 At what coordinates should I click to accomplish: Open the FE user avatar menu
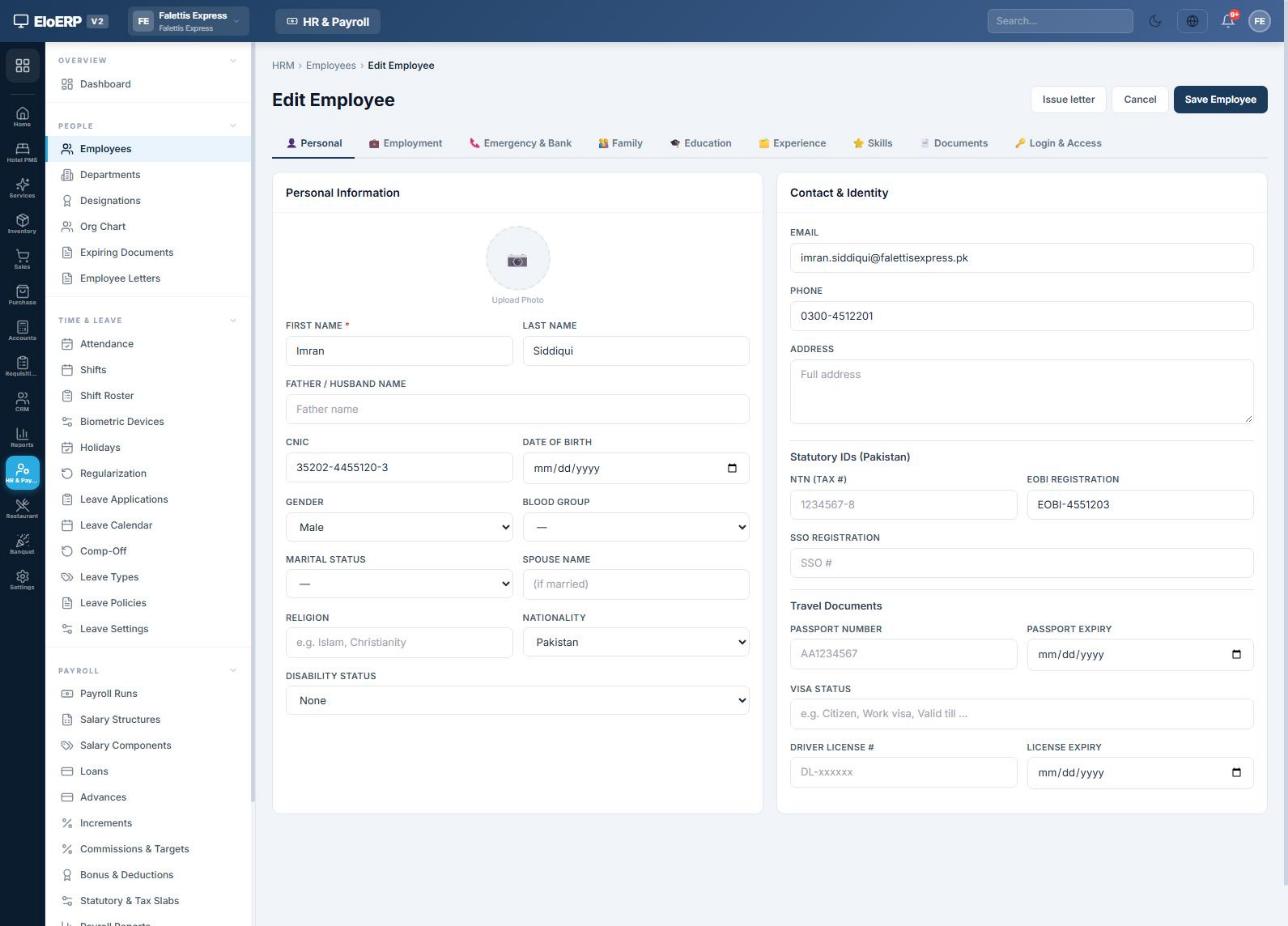[x=1259, y=21]
